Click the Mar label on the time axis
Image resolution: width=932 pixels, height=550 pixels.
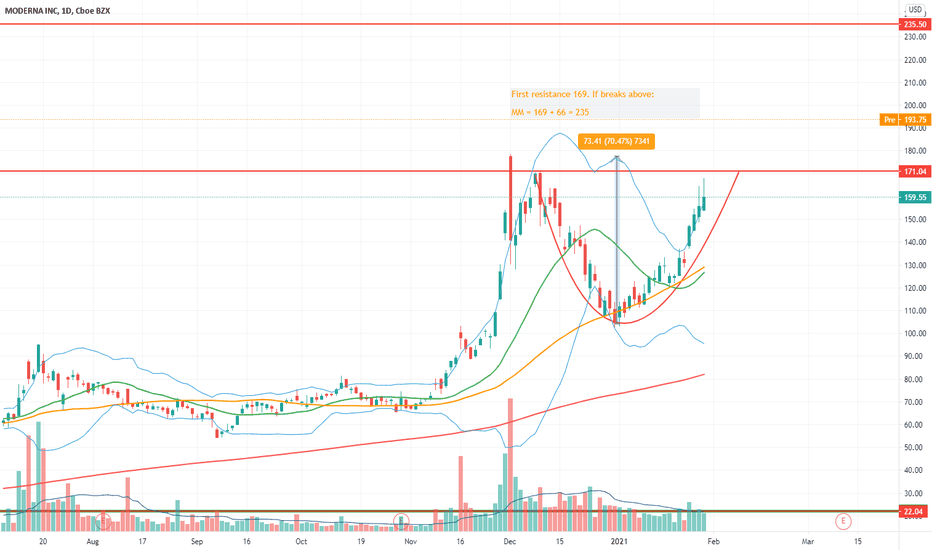[x=808, y=542]
